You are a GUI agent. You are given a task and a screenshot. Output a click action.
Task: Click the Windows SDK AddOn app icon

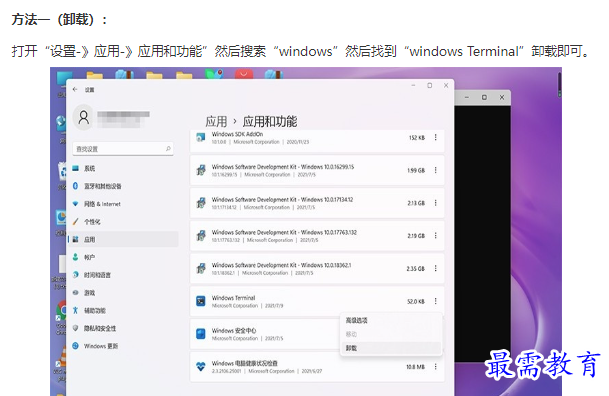(201, 137)
